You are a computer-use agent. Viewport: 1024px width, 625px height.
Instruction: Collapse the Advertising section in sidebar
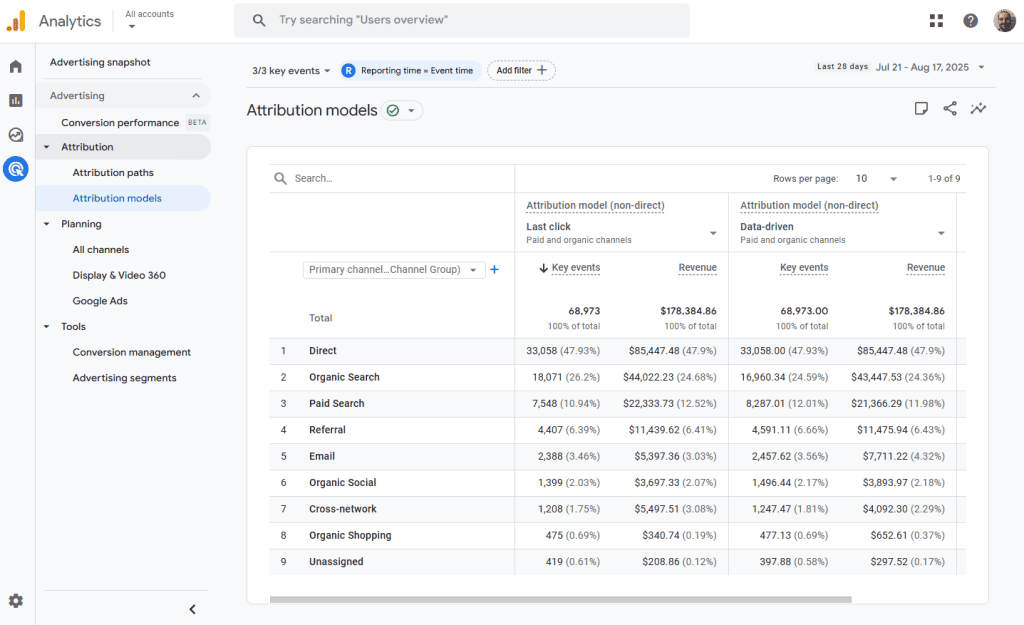195,96
